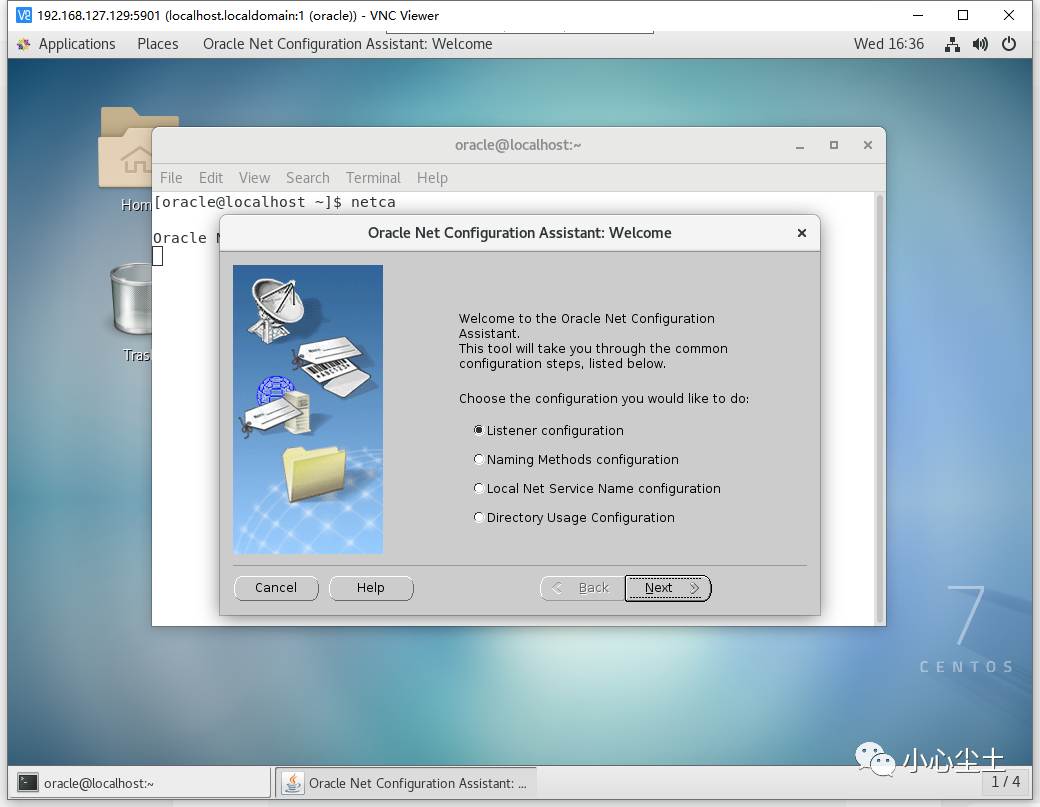Close the Oracle Net Configuration Assistant dialog
Screen dimensions: 1040x807
(802, 233)
